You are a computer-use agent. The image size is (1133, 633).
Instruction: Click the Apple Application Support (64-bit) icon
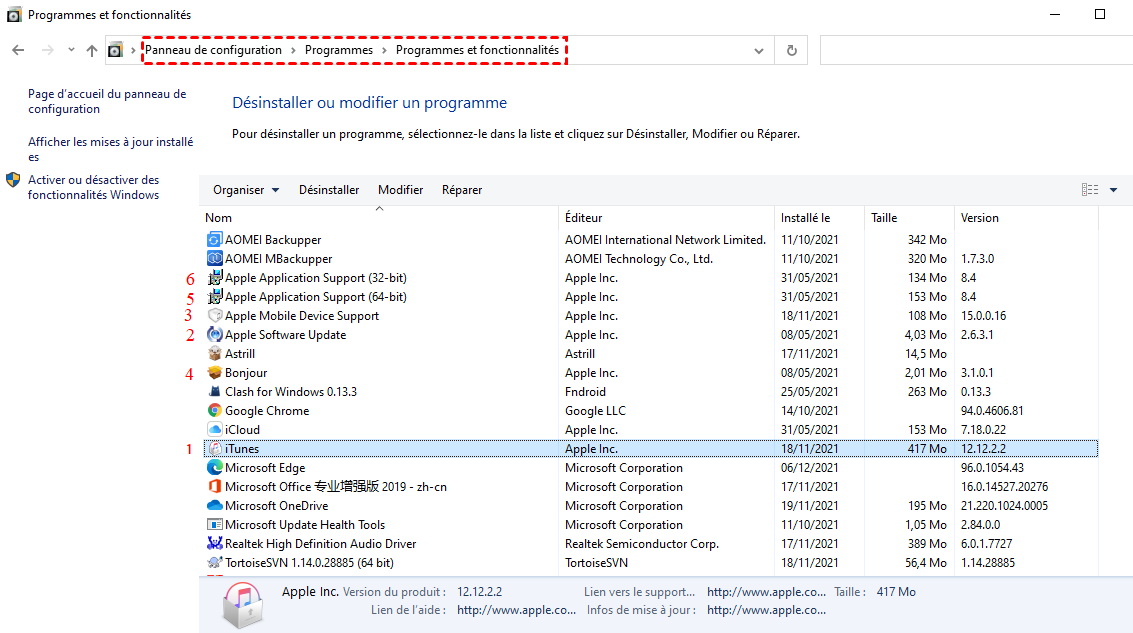(x=215, y=296)
